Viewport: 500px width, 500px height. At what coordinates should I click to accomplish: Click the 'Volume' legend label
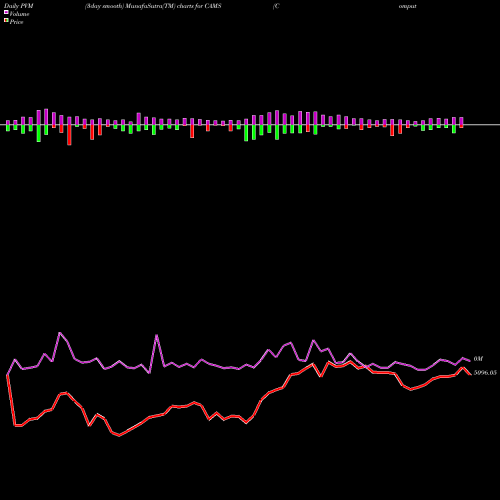19,14
